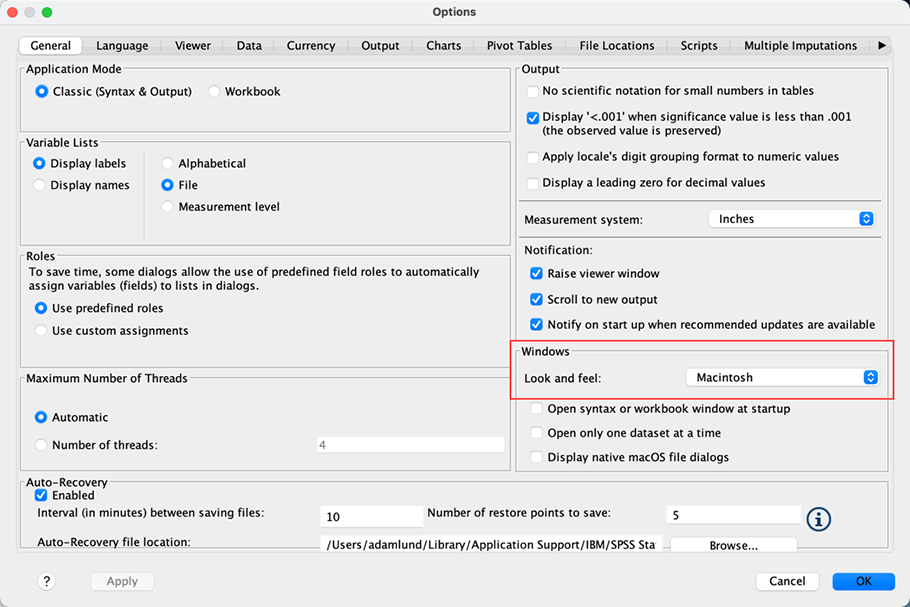The image size is (910, 607).
Task: Choose Use custom assignments for roles
Action: point(40,329)
